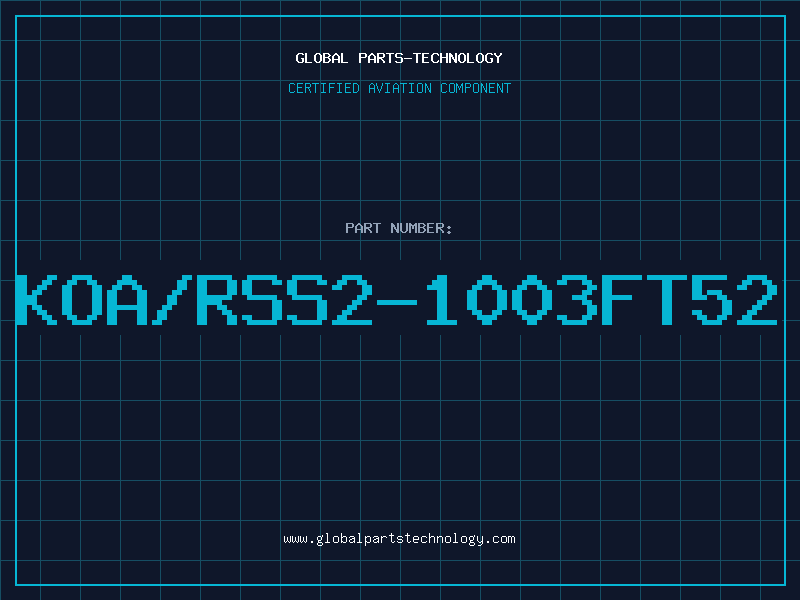Open the www.globalpartstechnology.com link
800x600 pixels.
(x=399, y=539)
